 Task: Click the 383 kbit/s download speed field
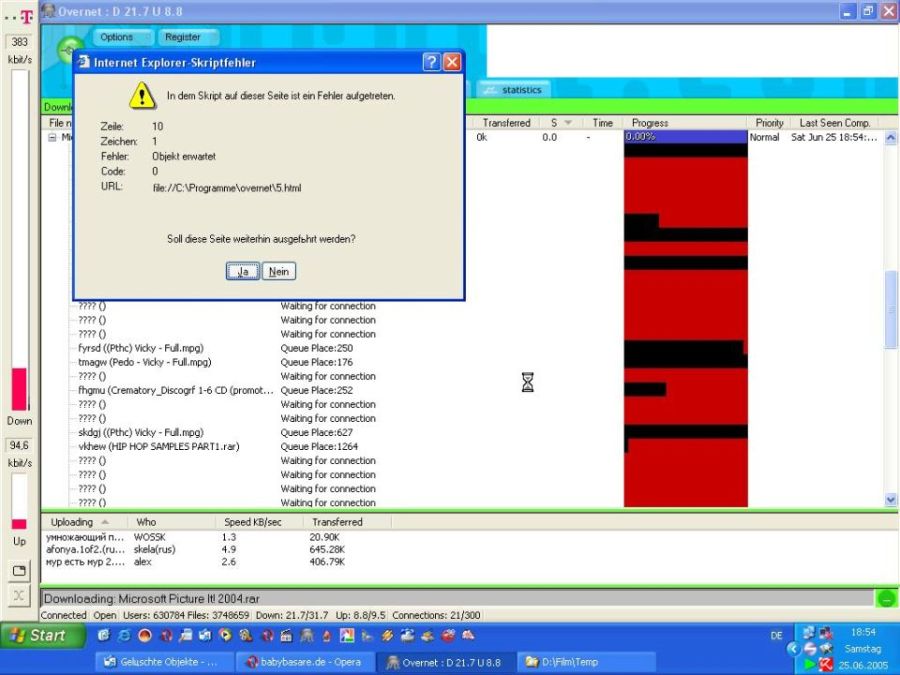[20, 42]
